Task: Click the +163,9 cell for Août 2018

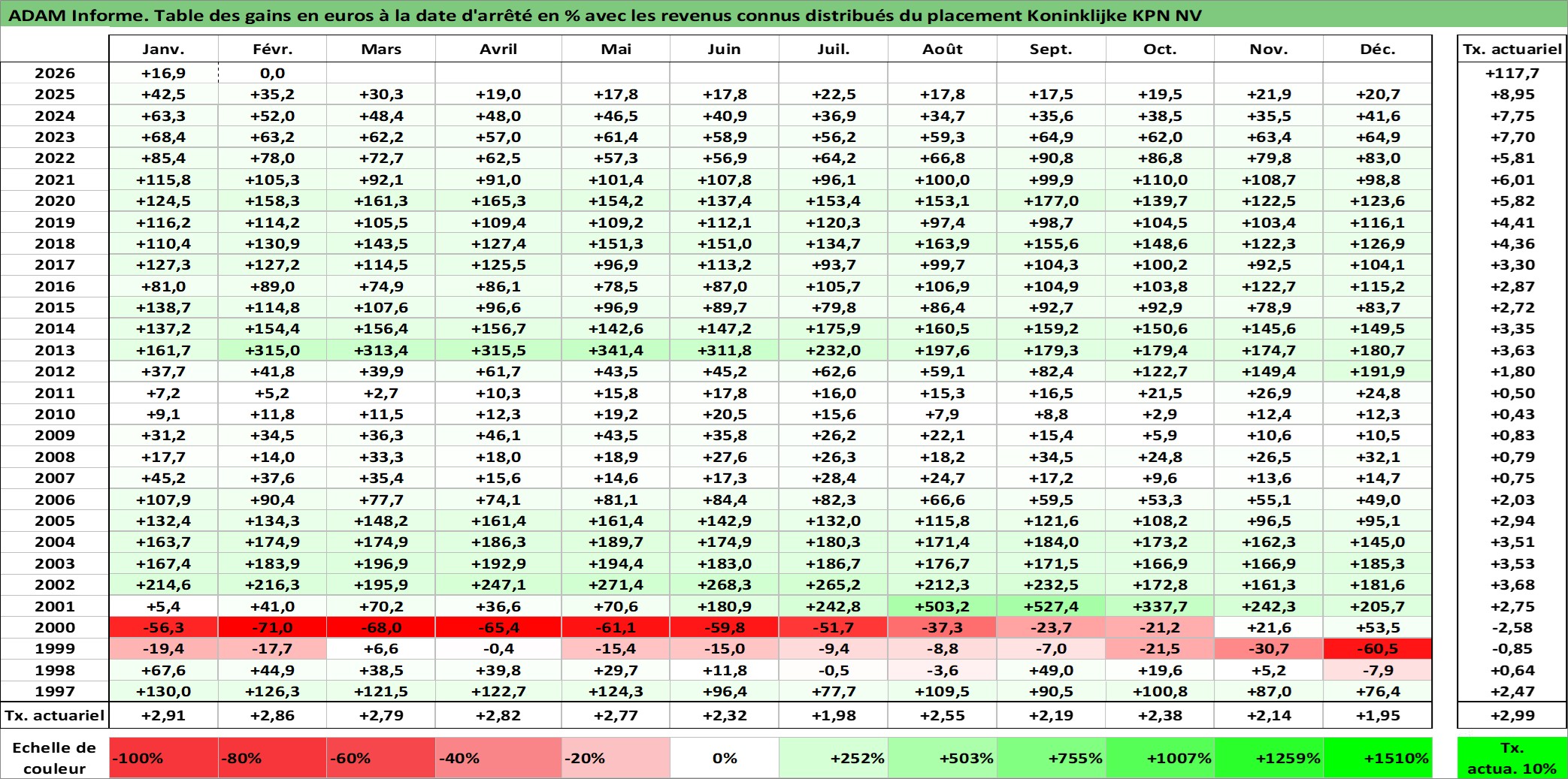Action: click(x=943, y=243)
